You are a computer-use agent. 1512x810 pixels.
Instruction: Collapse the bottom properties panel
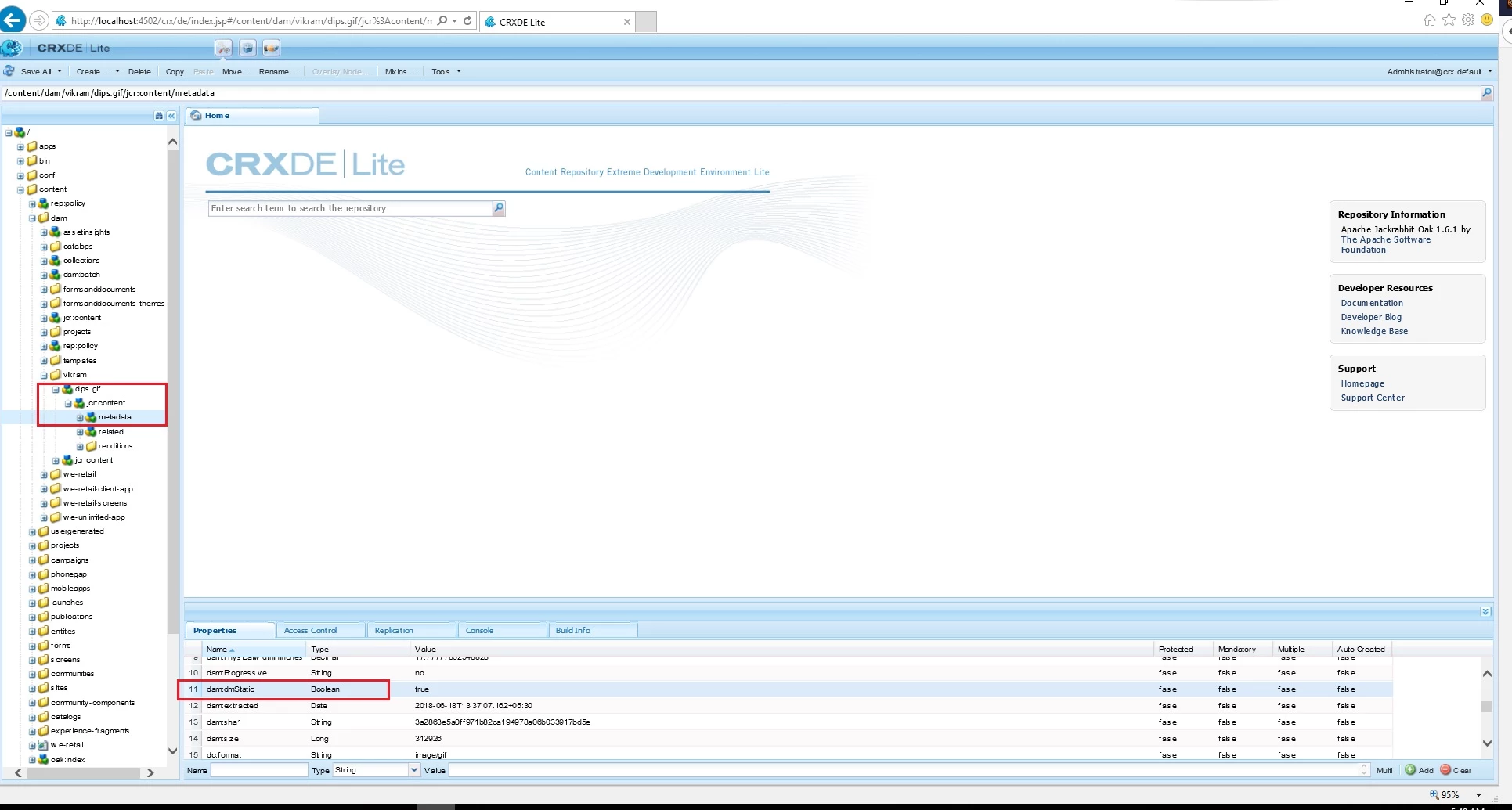coord(1485,611)
